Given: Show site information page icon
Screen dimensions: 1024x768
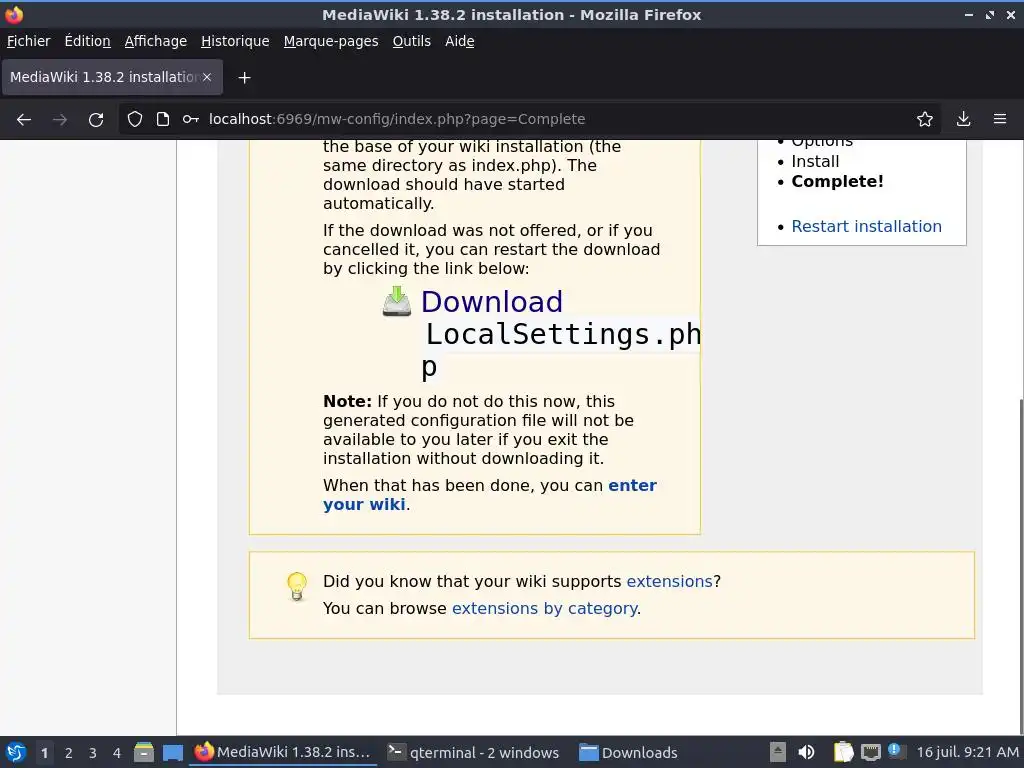Looking at the screenshot, I should (163, 119).
